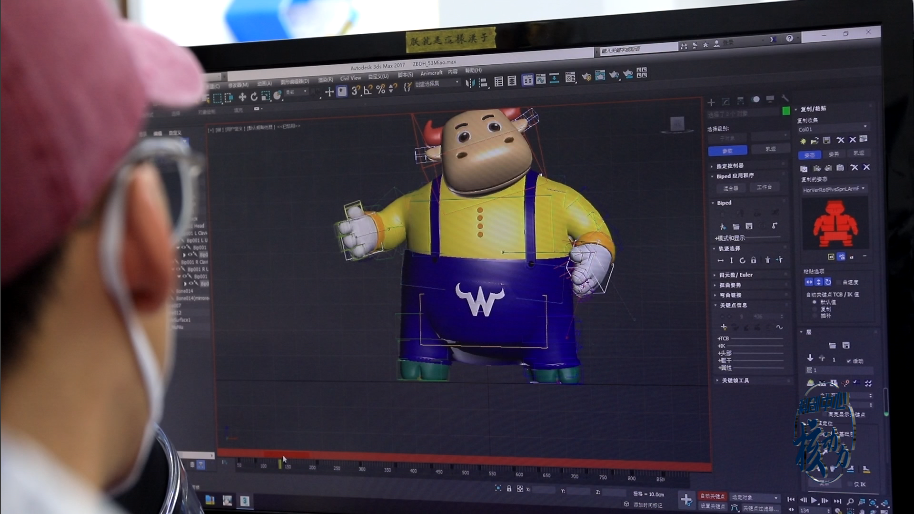914x514 pixels.
Task: Open the Material Editor icon
Action: tap(570, 78)
